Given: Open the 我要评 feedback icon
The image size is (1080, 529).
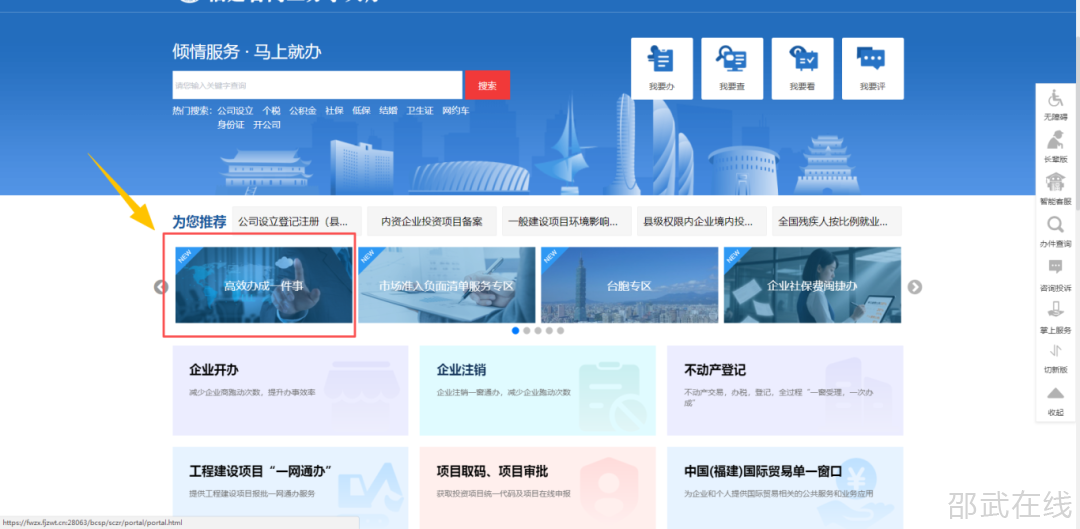Looking at the screenshot, I should point(872,68).
